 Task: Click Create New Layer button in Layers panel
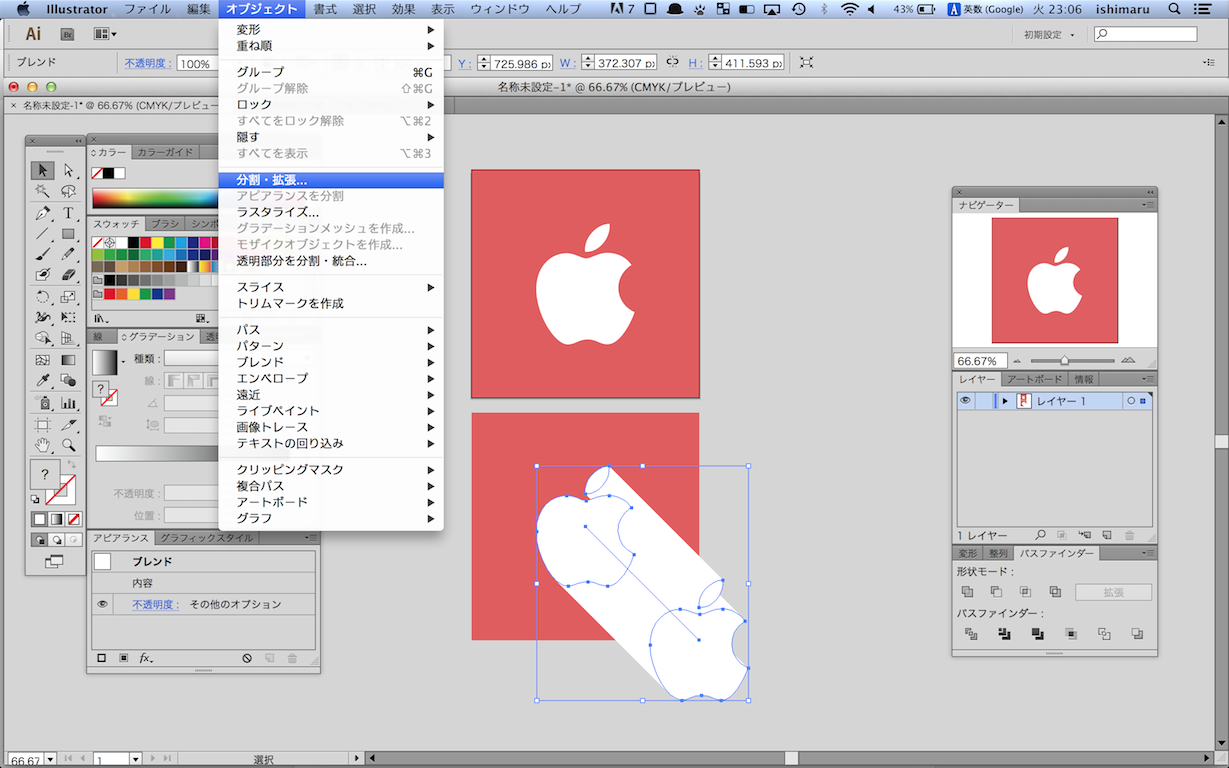1108,536
